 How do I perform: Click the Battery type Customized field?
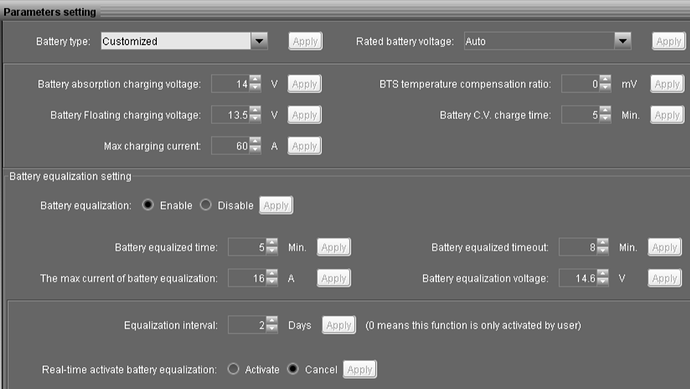(x=176, y=41)
